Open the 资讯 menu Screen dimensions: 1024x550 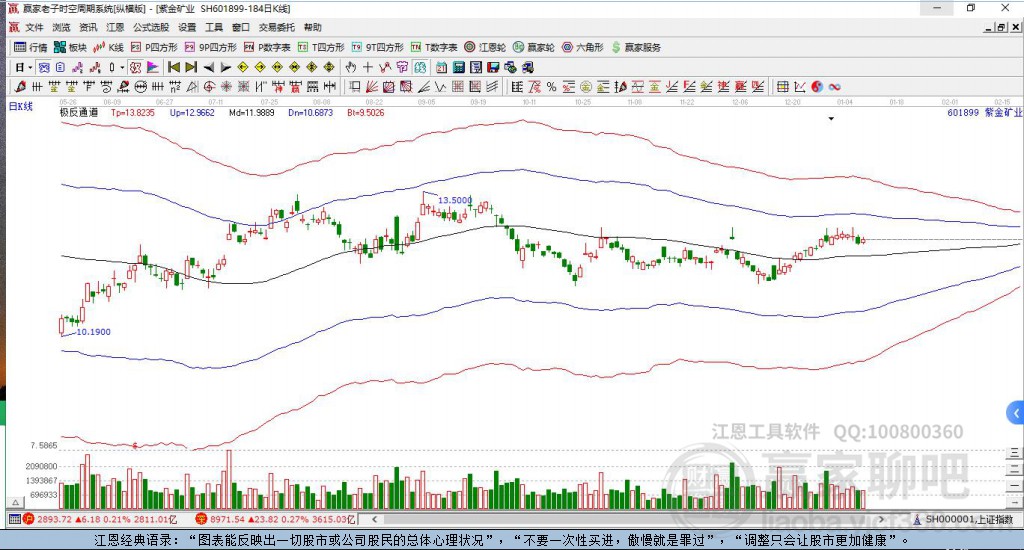(x=88, y=27)
